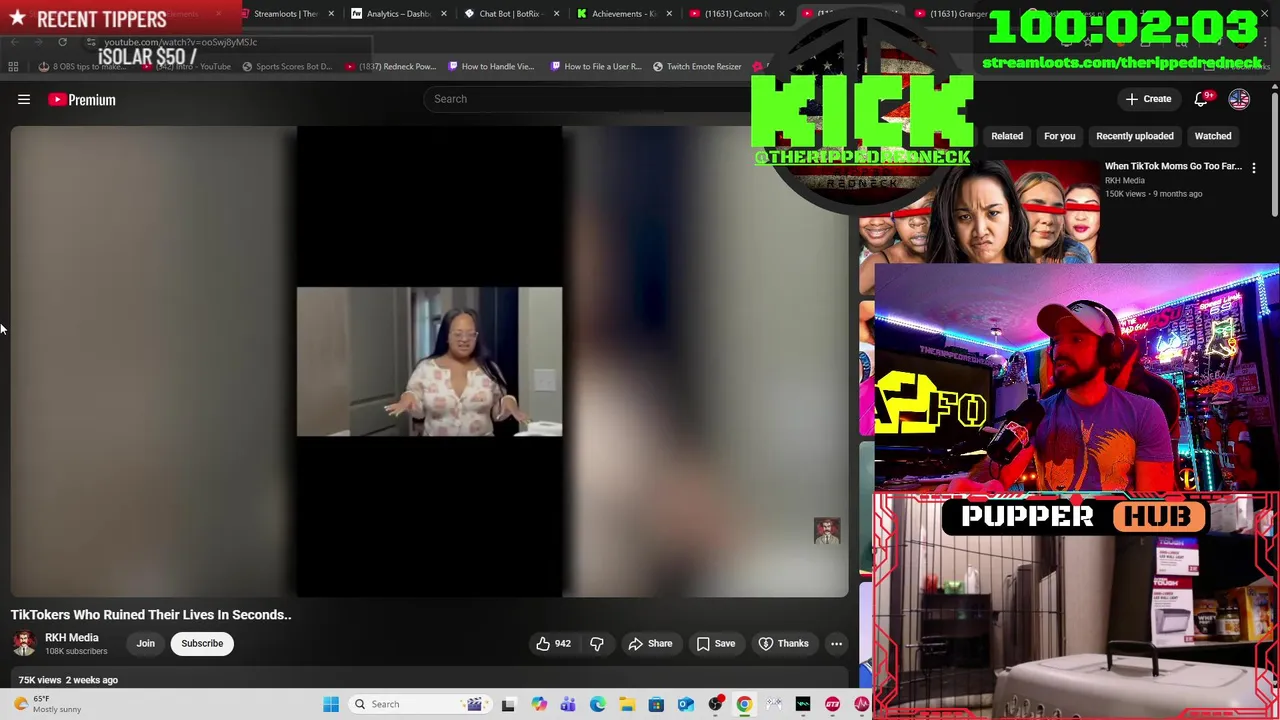Screen dimensions: 1280x720
Task: Open Outlook from the taskbar
Action: pos(685,704)
